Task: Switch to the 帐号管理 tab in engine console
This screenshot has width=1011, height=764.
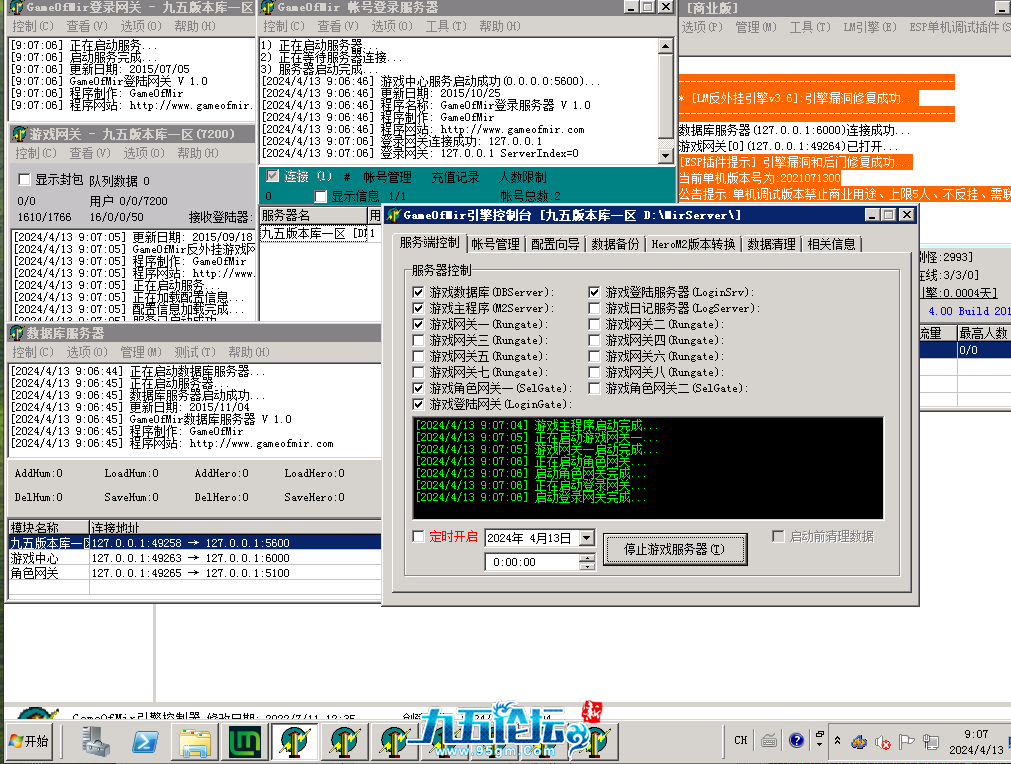Action: coord(495,244)
